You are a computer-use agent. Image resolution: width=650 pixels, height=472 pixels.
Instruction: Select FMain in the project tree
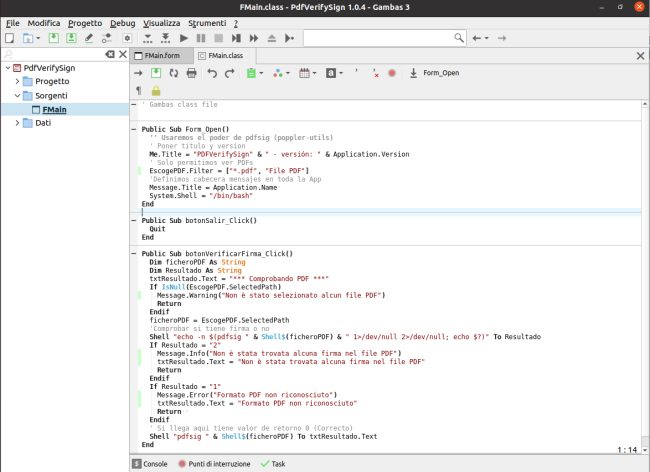tap(54, 109)
